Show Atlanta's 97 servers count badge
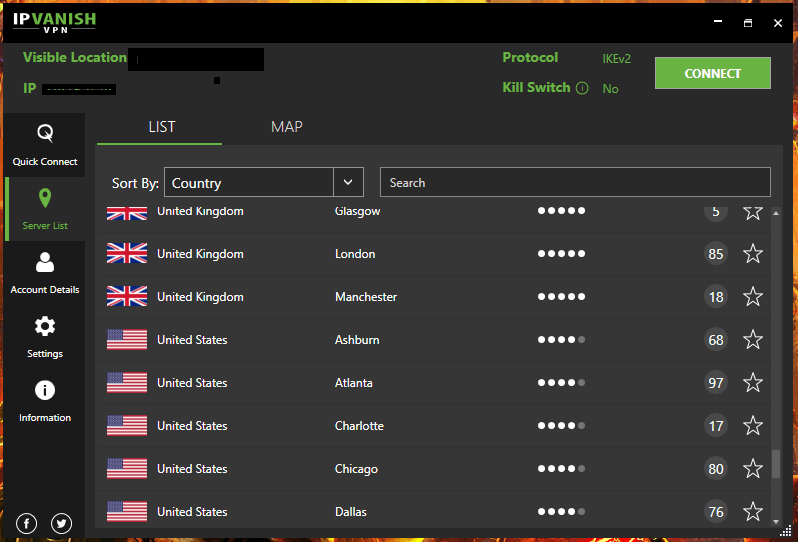The width and height of the screenshot is (798, 542). pos(716,383)
